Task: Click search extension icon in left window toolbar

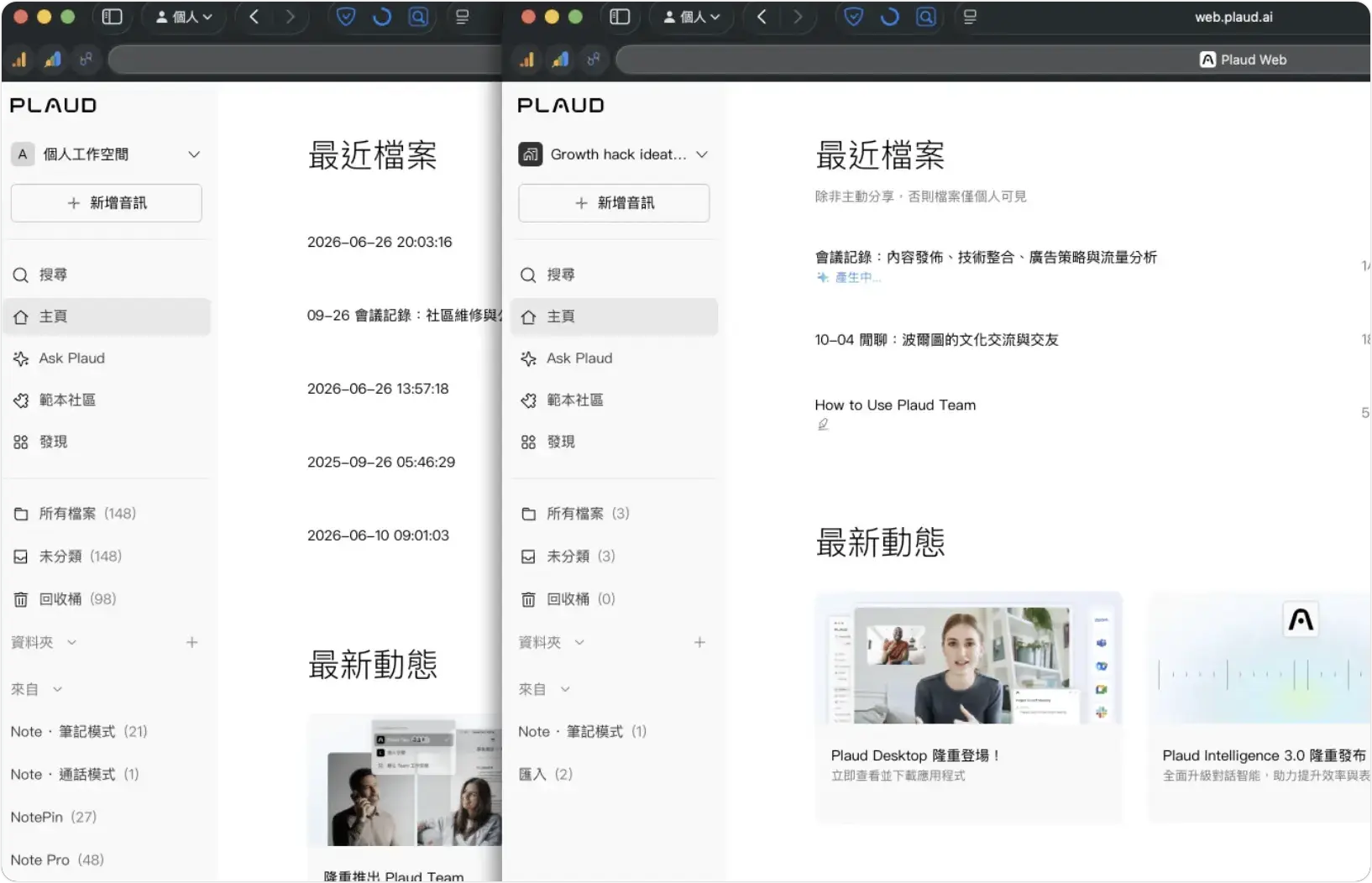Action: [x=418, y=17]
